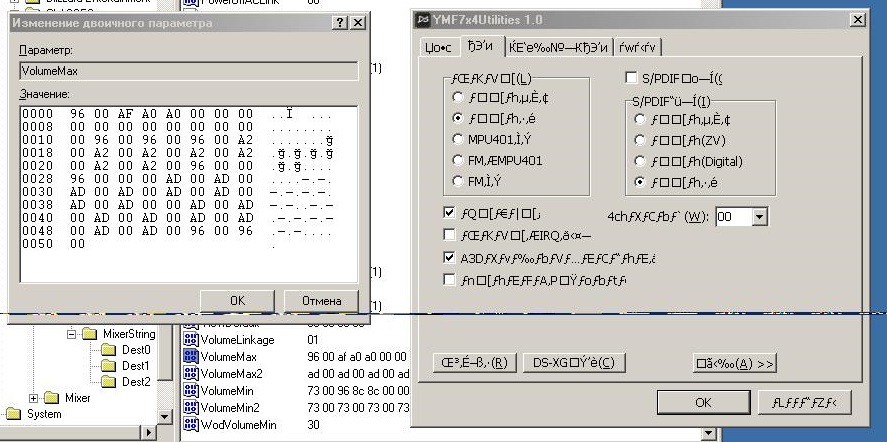Click the registry tree vertical scrollbar thumb
The height and width of the screenshot is (442, 887).
click(x=165, y=351)
